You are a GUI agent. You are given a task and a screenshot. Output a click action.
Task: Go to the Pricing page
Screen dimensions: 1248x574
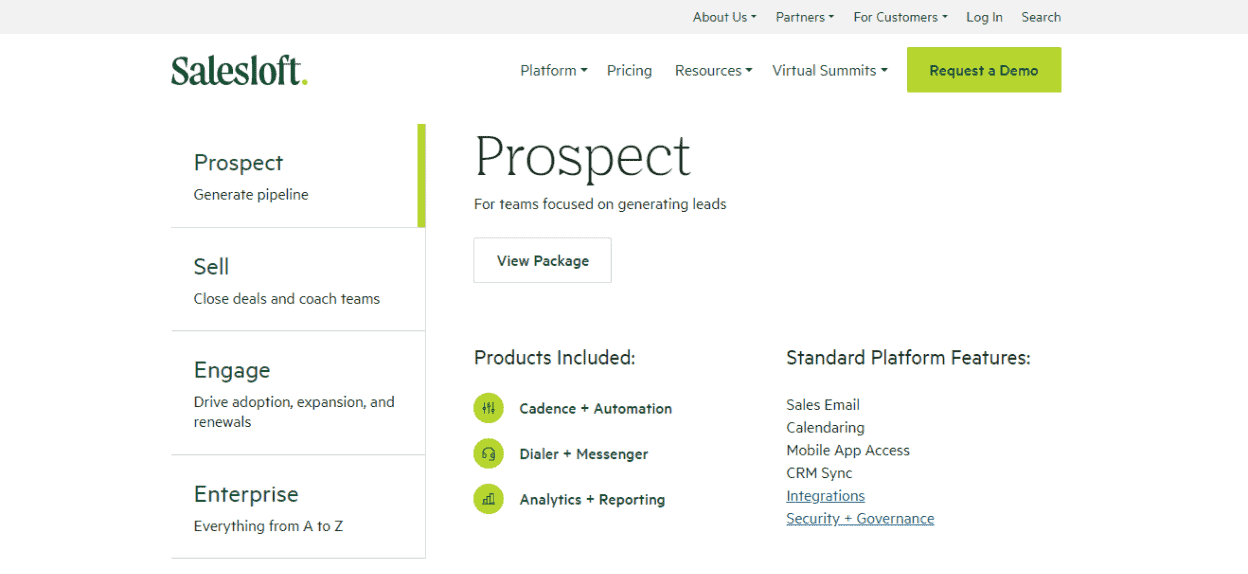coord(629,70)
